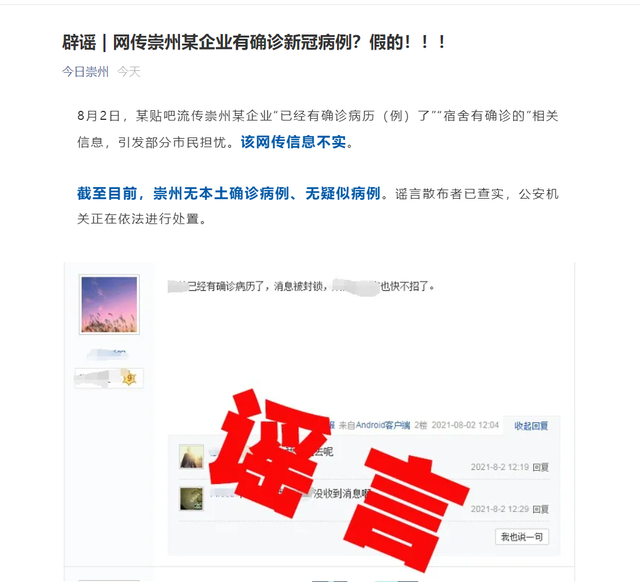The image size is (640, 582).
Task: Open the 今日崇州 account link
Action: [x=85, y=72]
